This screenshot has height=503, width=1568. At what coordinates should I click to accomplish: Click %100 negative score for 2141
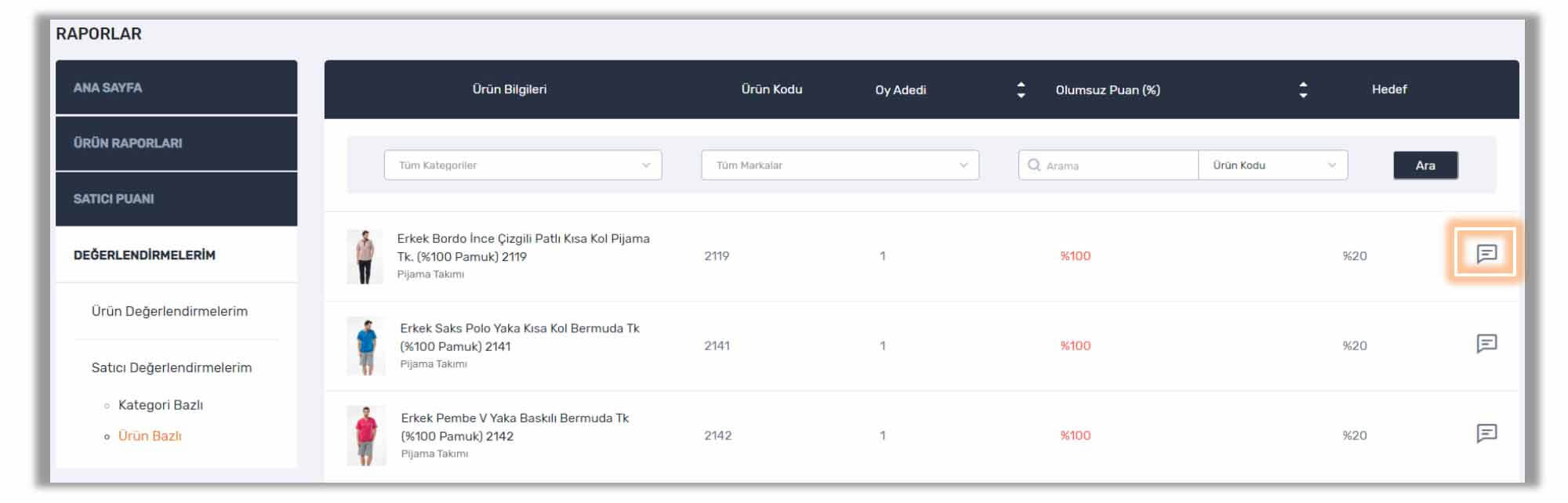point(1076,346)
